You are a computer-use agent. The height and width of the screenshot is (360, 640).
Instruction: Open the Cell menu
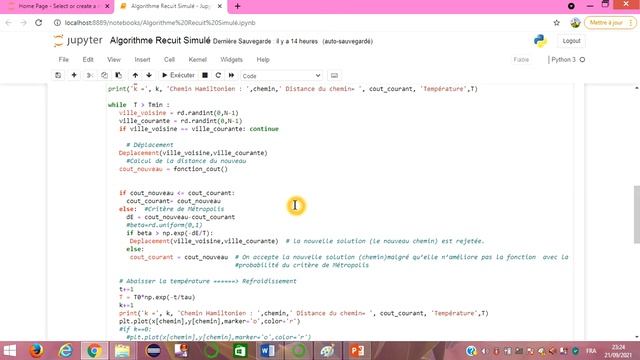click(169, 60)
